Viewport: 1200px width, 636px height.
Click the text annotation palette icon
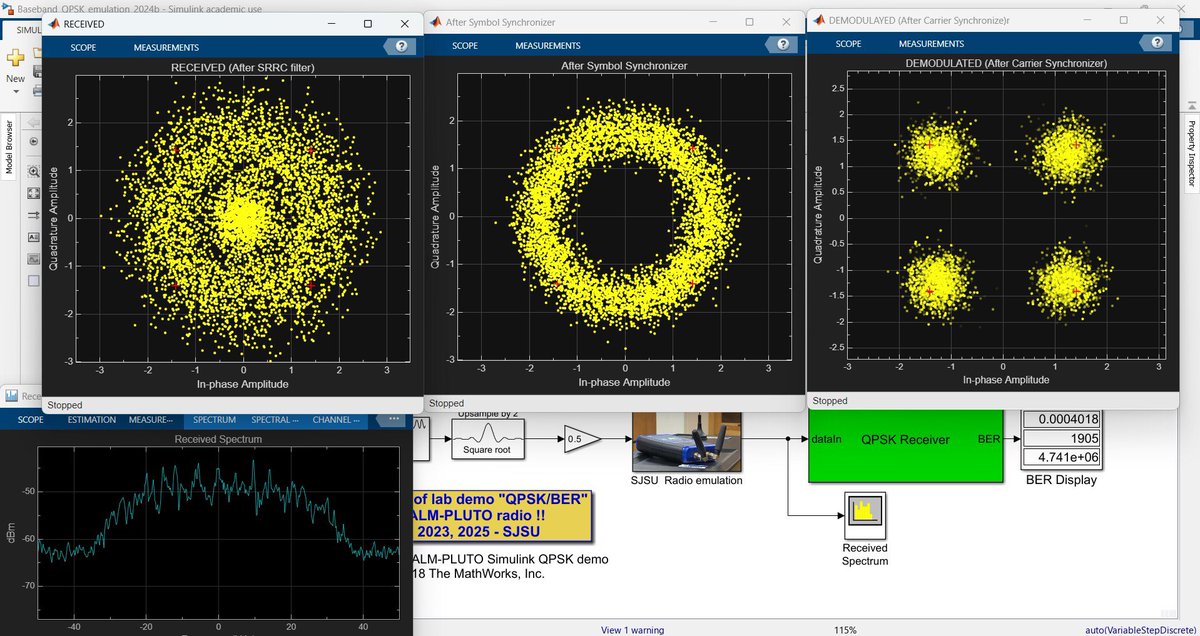coord(33,237)
